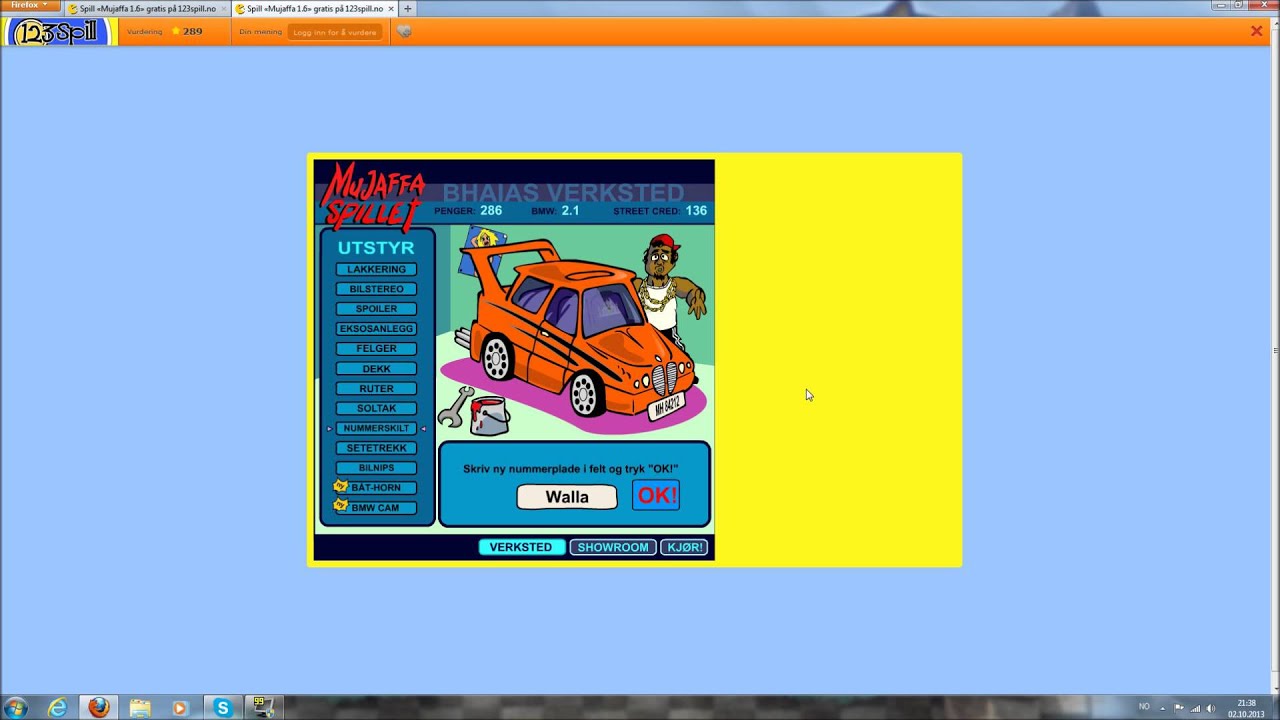This screenshot has height=720, width=1280.
Task: Click the UTSTYR panel heading
Action: [376, 247]
